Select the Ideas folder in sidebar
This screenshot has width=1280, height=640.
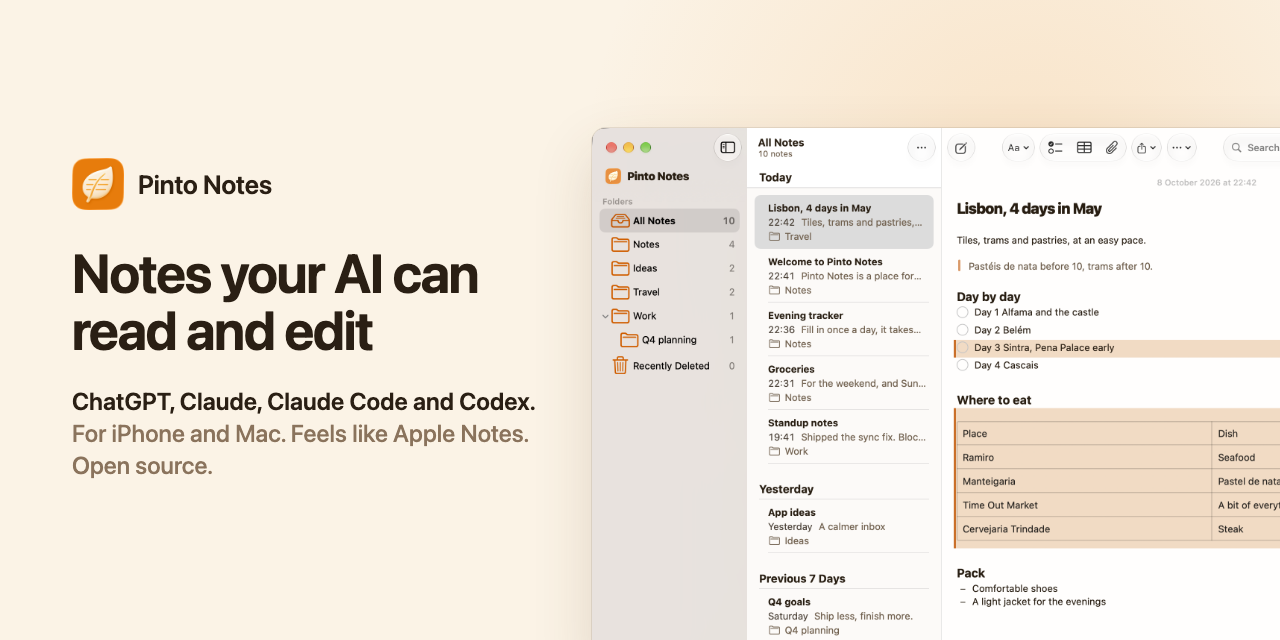click(669, 268)
